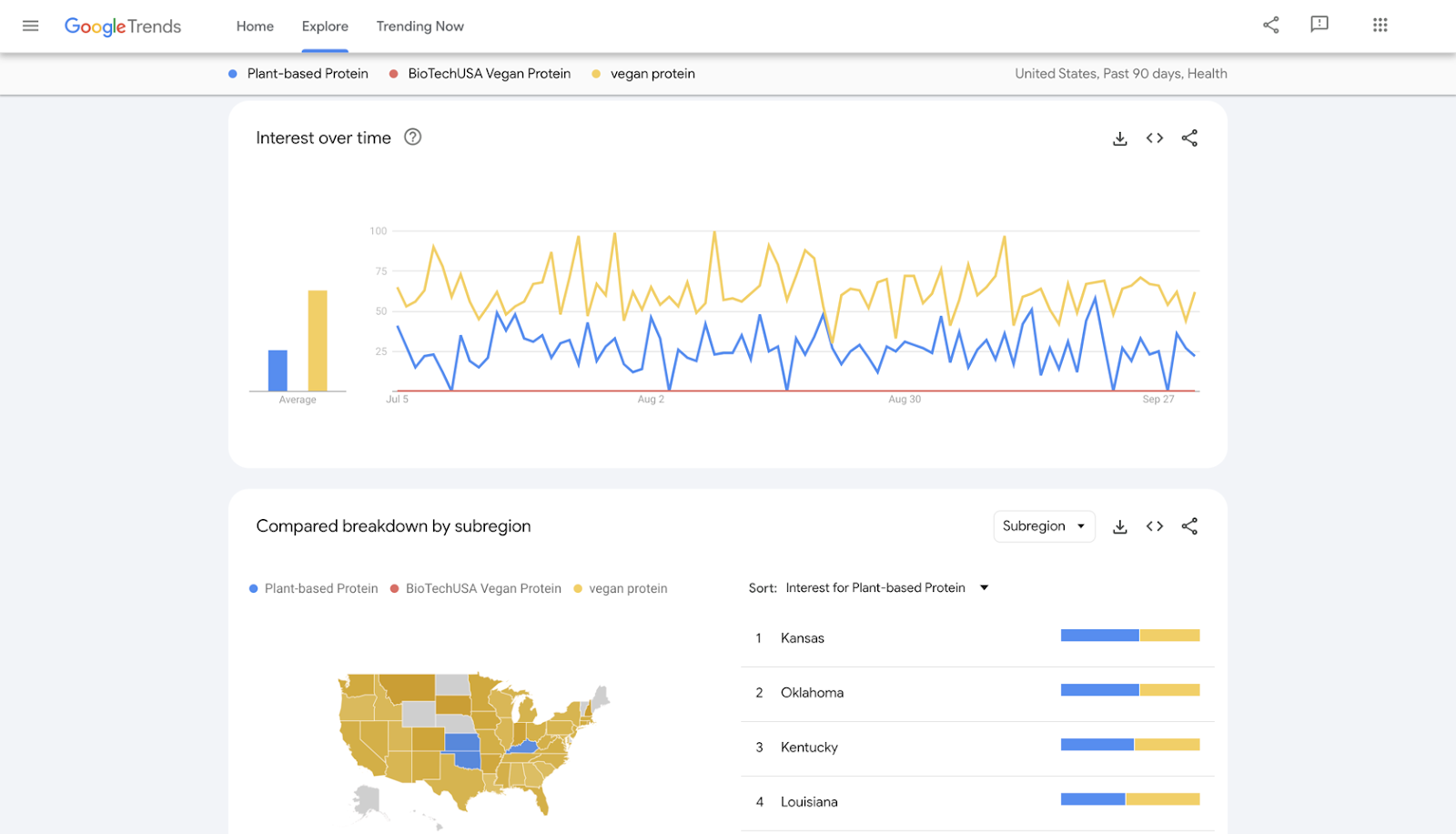
Task: Share this page via top share icon
Action: pos(1271,25)
